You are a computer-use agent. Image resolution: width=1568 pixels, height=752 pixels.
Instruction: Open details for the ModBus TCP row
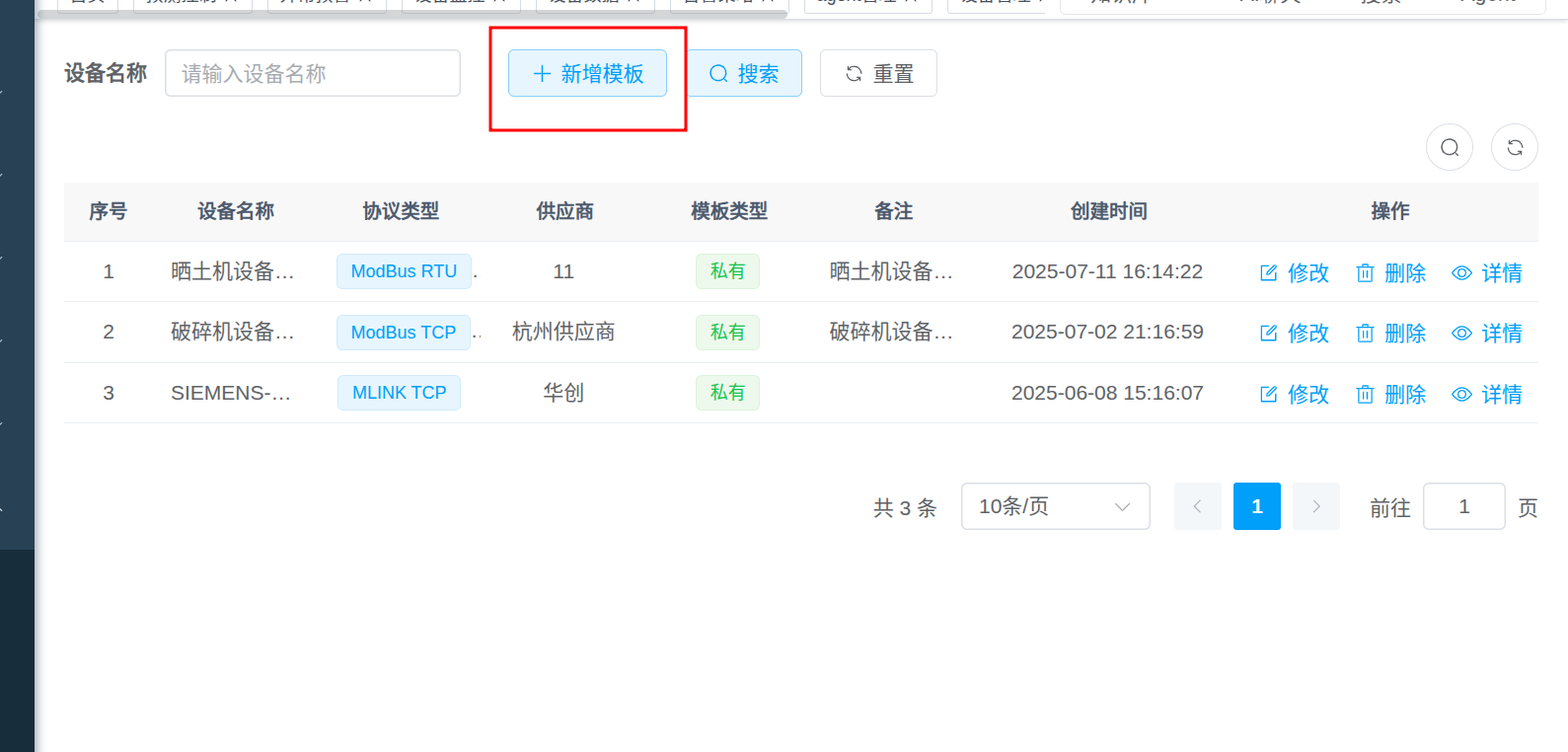tap(1487, 334)
